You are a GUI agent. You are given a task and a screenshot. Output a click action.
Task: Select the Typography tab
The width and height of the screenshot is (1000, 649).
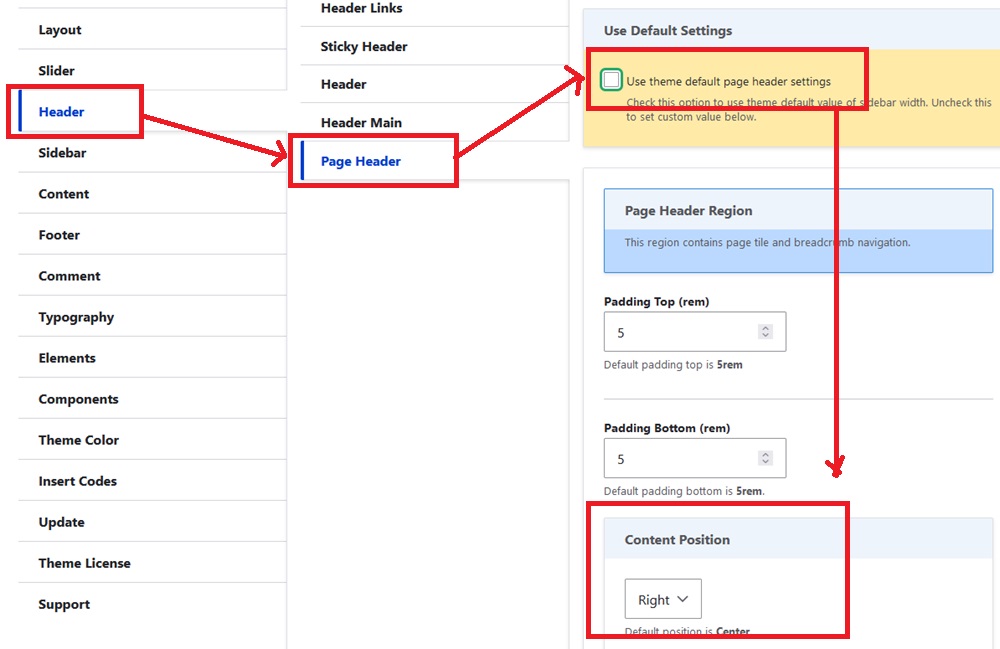coord(76,317)
